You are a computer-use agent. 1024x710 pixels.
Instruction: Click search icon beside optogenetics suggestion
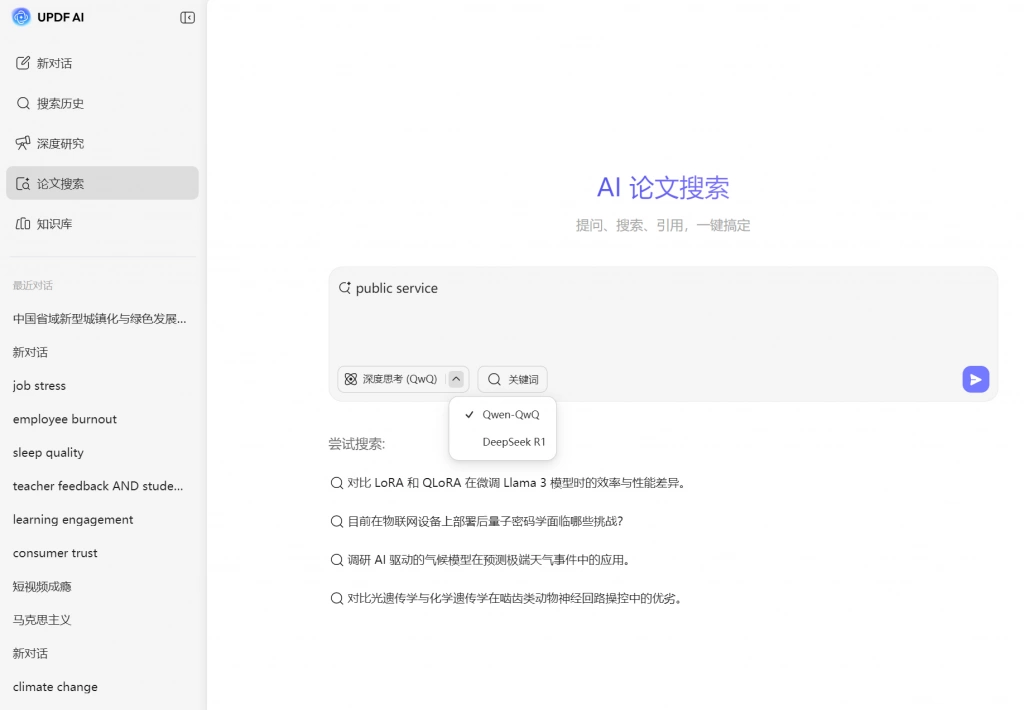coord(336,598)
